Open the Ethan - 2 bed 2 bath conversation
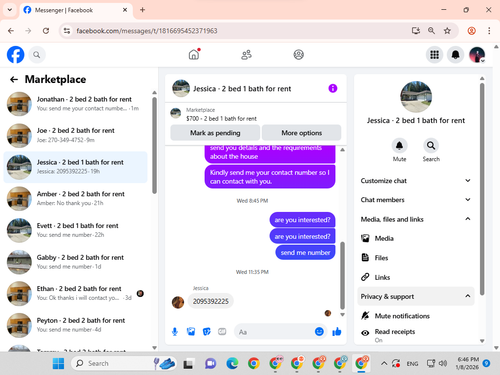The height and width of the screenshot is (375, 500). [76, 293]
